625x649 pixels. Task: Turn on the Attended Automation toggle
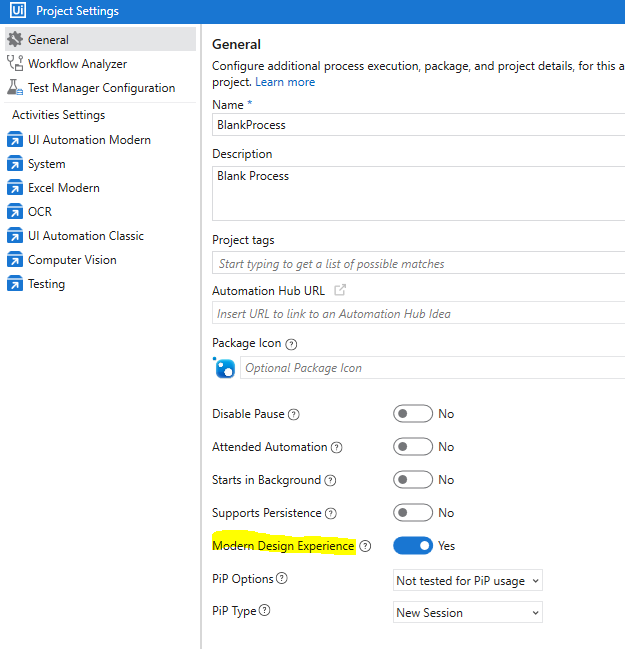coord(413,447)
